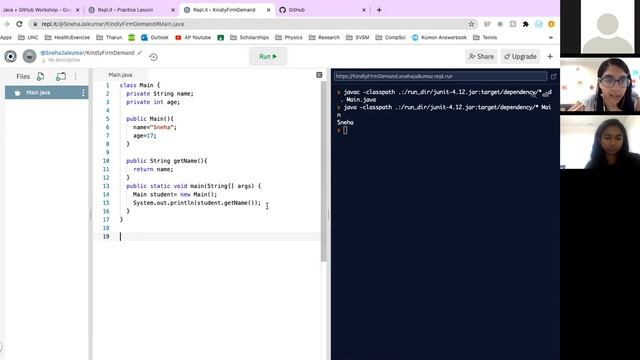Click the 'private int age;' line
The height and width of the screenshot is (360, 640).
pyautogui.click(x=153, y=102)
